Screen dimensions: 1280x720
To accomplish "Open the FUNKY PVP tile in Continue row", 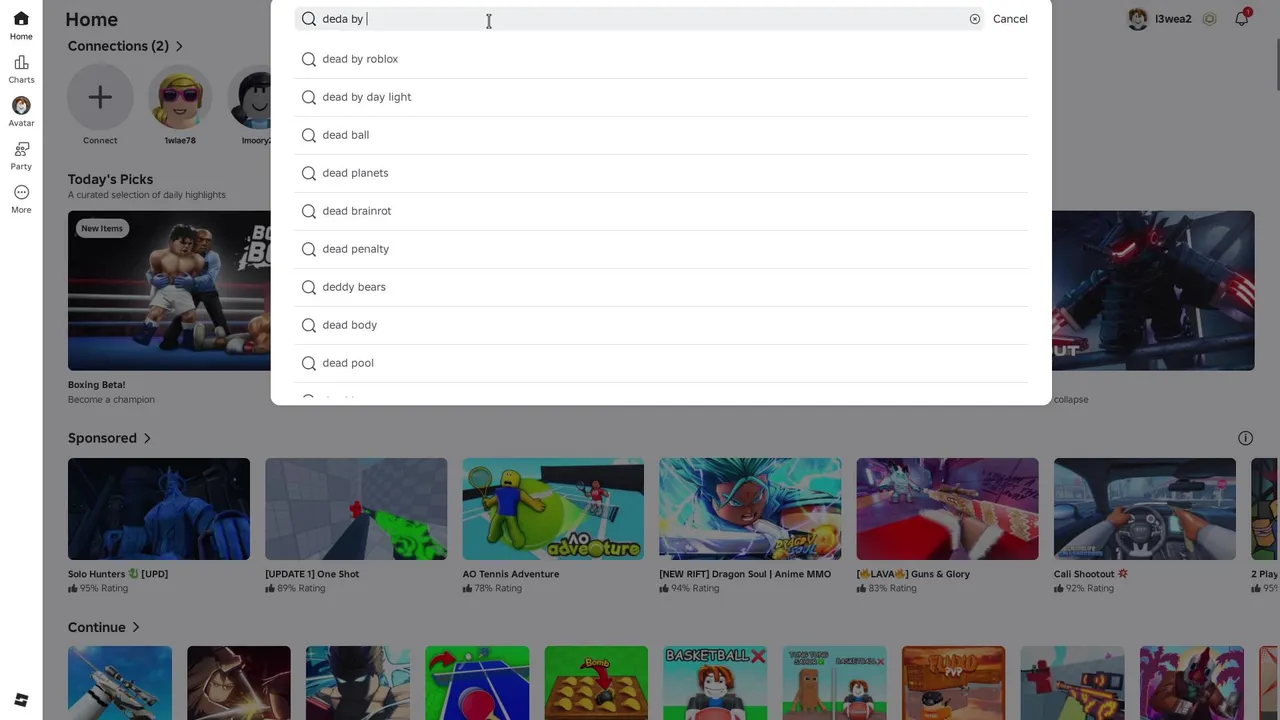I will click(953, 683).
